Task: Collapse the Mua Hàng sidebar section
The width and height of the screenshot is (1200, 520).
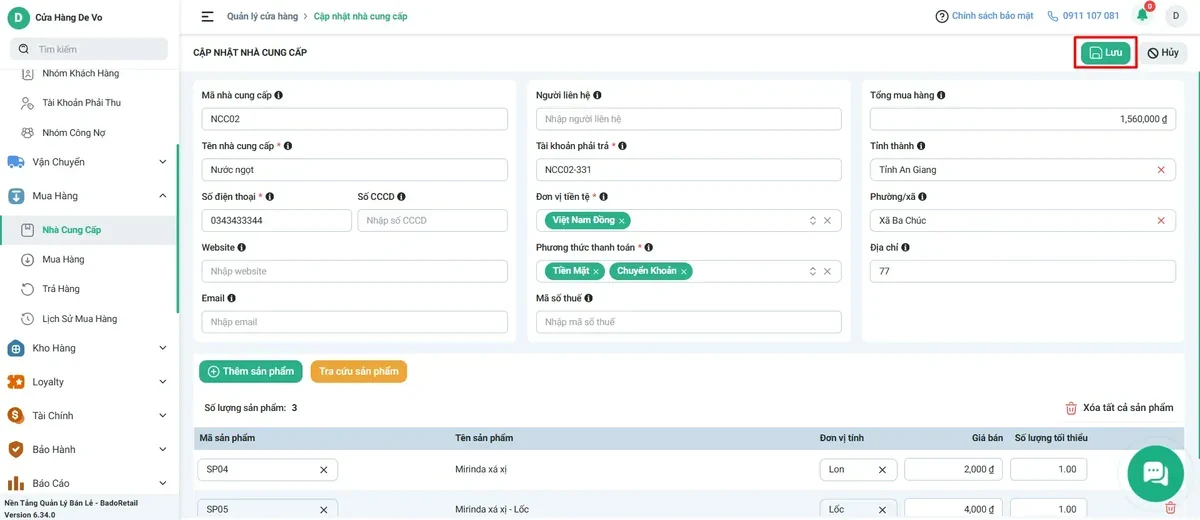Action: [x=88, y=196]
